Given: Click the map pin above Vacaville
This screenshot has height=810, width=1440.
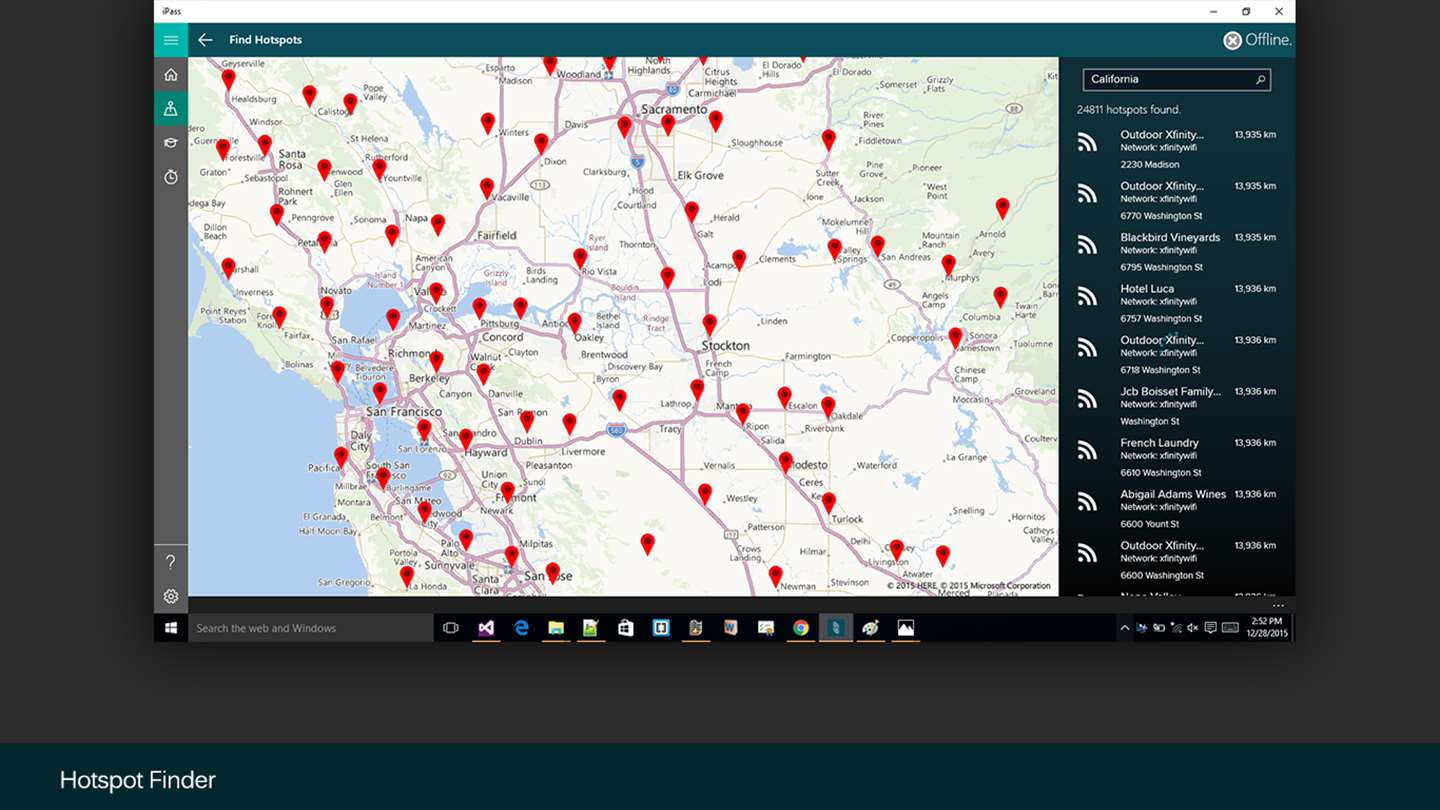Looking at the screenshot, I should coord(487,187).
